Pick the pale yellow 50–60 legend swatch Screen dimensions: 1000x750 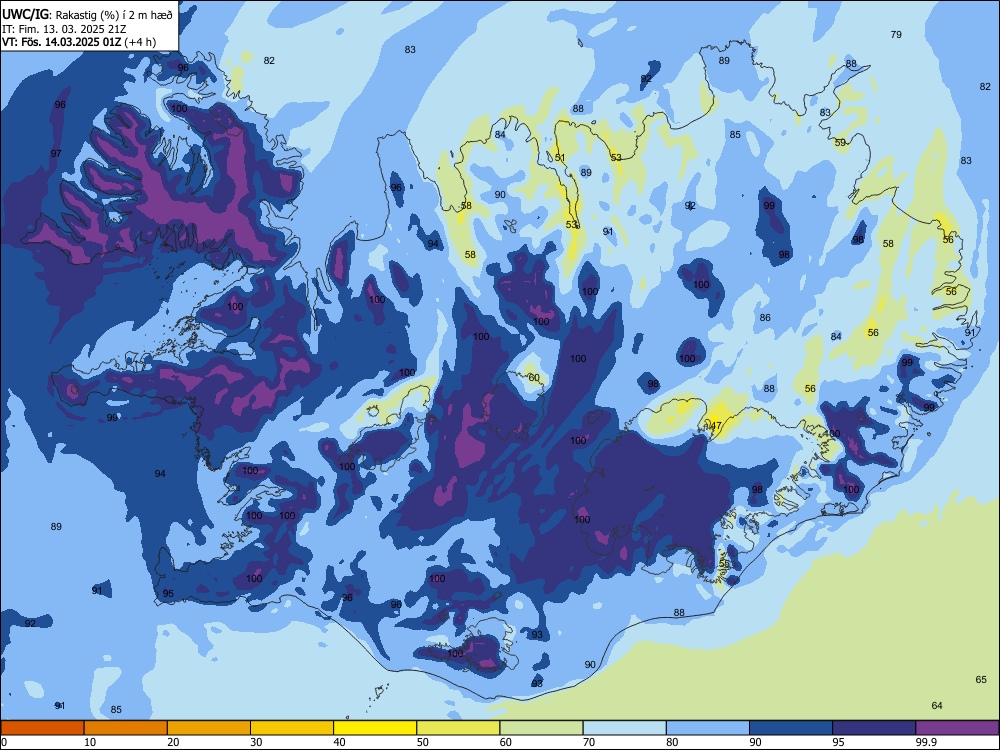click(x=458, y=728)
